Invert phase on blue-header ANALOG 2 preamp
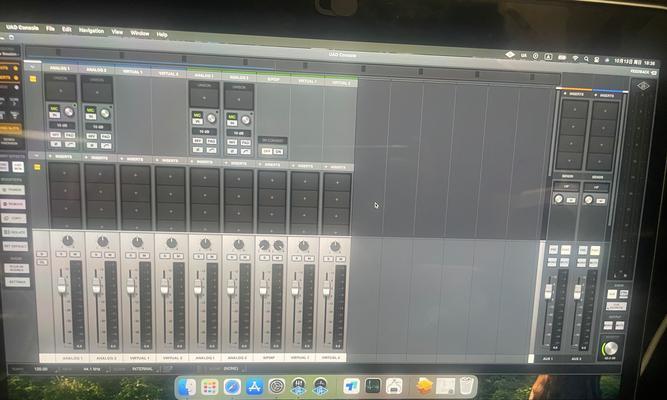This screenshot has width=667, height=400. coord(91,146)
